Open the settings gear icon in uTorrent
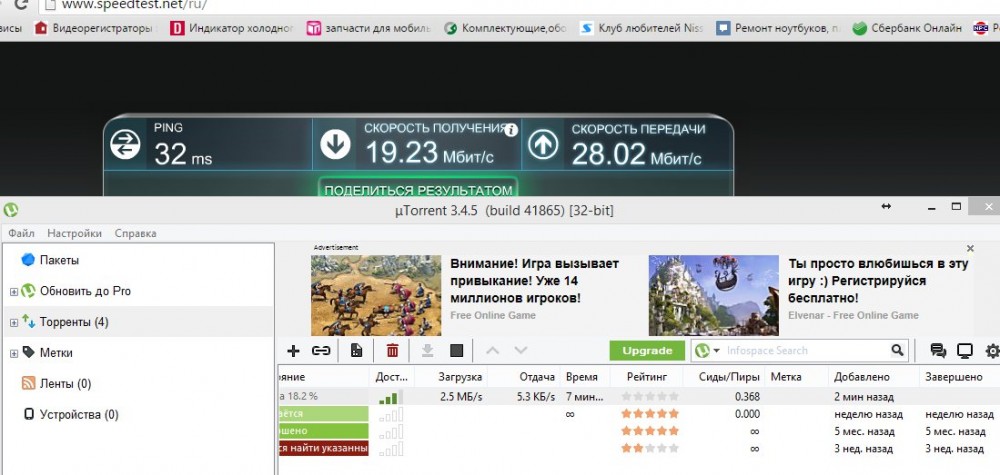Screen dimensions: 1000x475 992,351
